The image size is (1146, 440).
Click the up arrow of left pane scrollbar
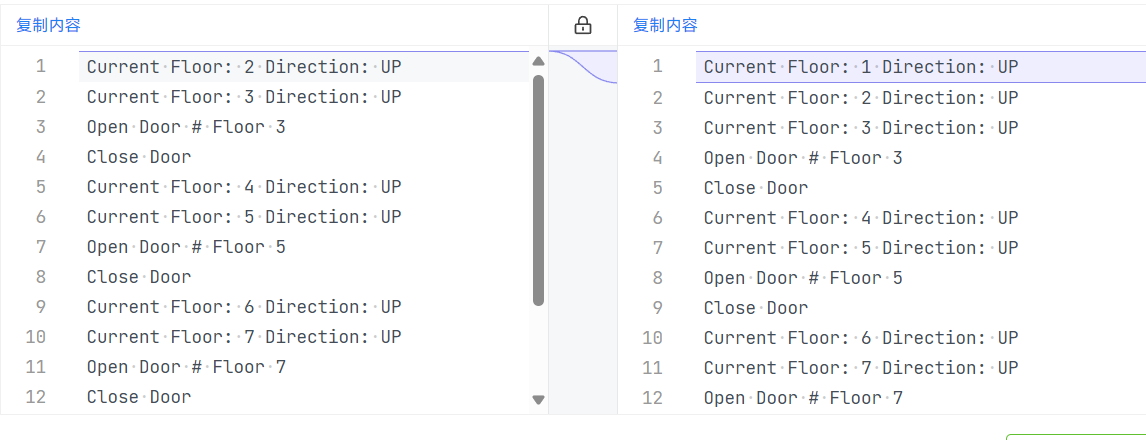[539, 61]
